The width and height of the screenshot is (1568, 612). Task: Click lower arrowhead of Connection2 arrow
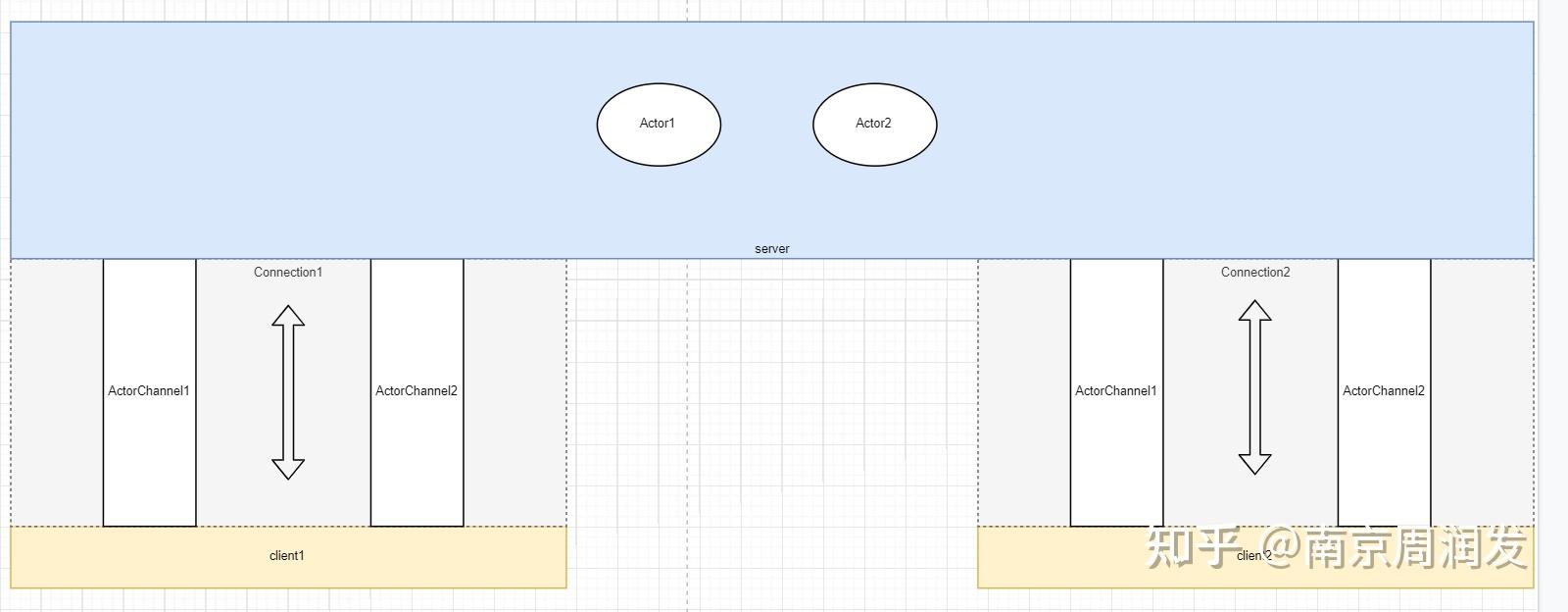point(1254,464)
